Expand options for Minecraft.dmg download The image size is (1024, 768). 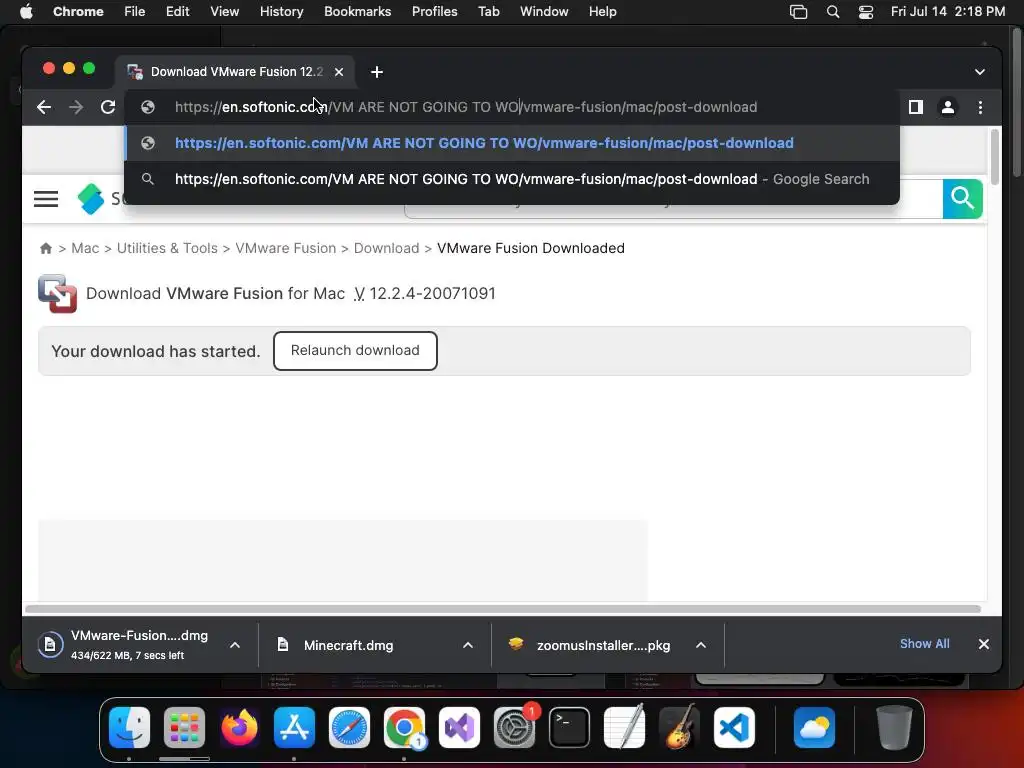coord(468,645)
